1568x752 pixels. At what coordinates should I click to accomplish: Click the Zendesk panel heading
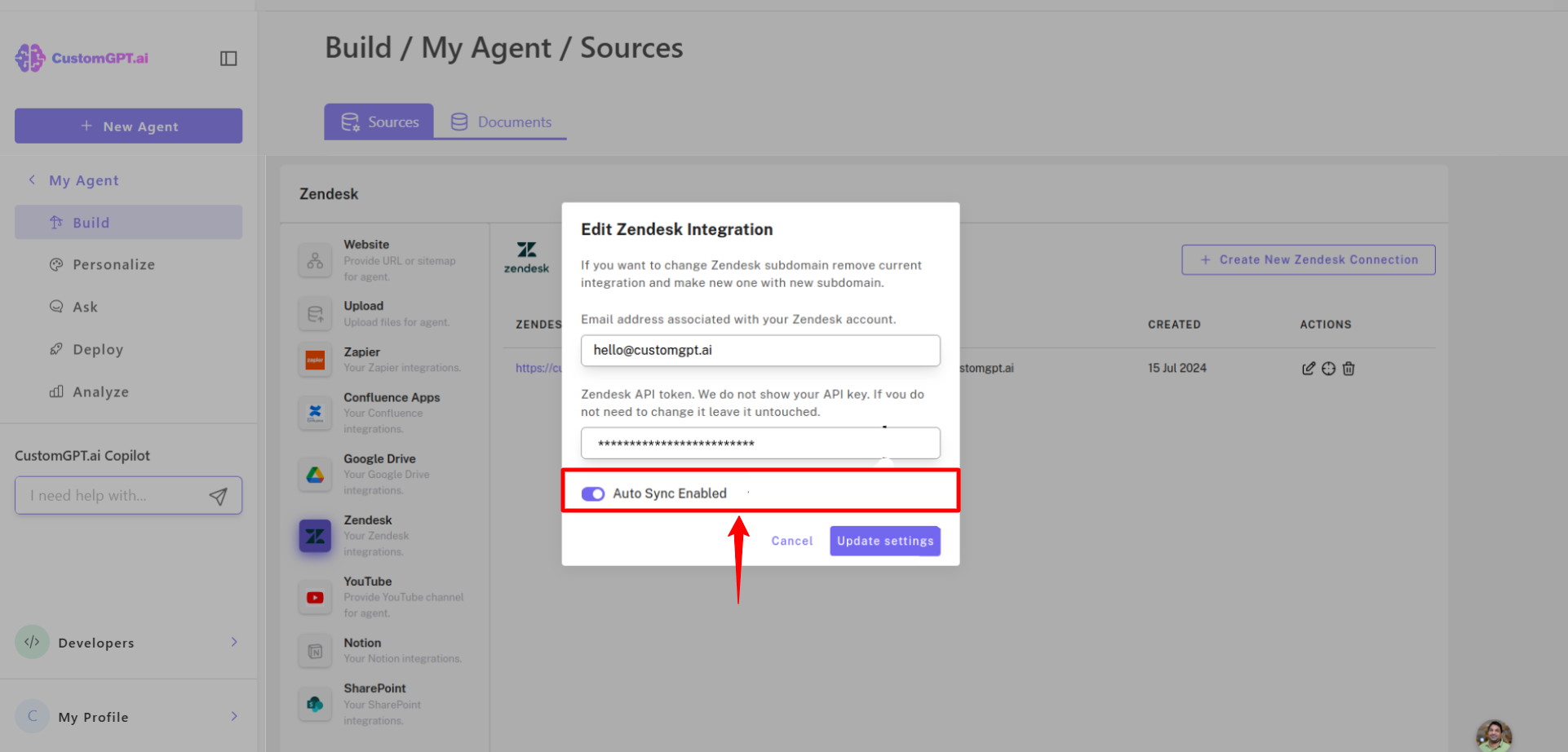point(329,194)
